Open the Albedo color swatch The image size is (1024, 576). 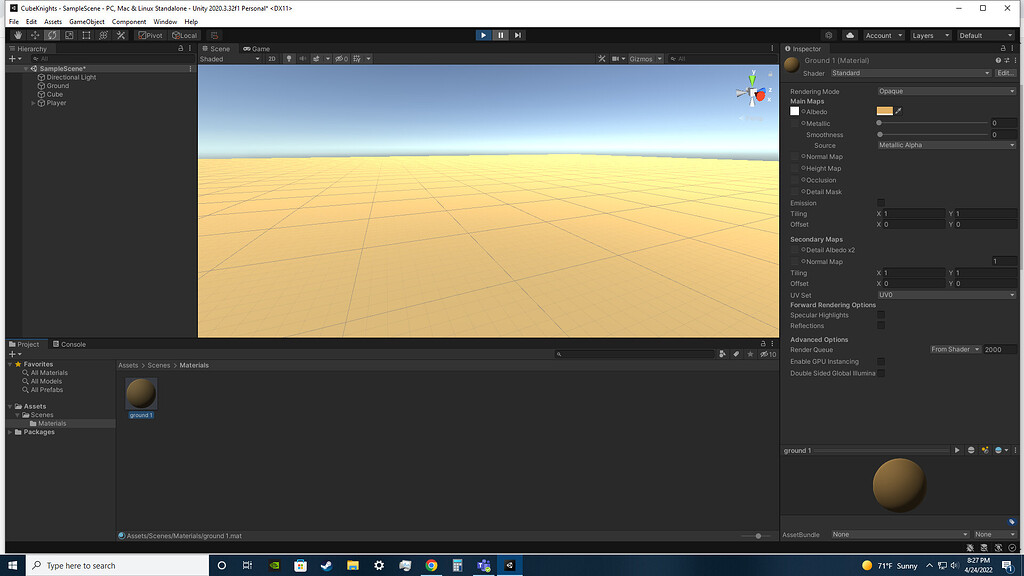(x=885, y=111)
